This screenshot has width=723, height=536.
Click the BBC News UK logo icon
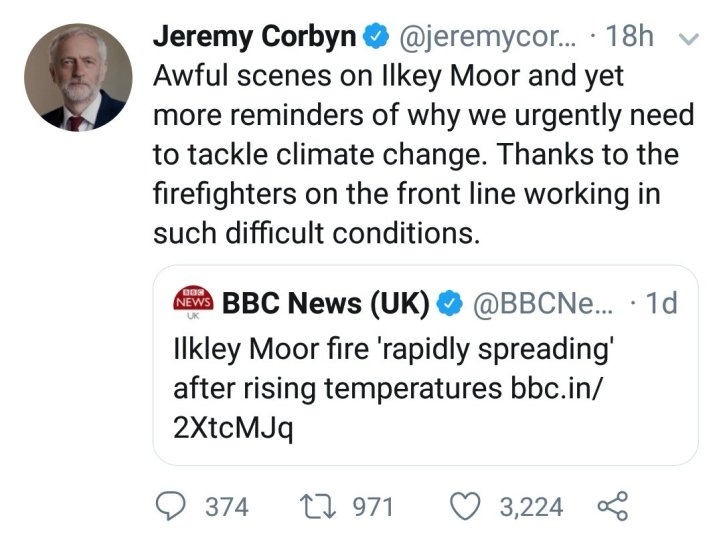[190, 304]
